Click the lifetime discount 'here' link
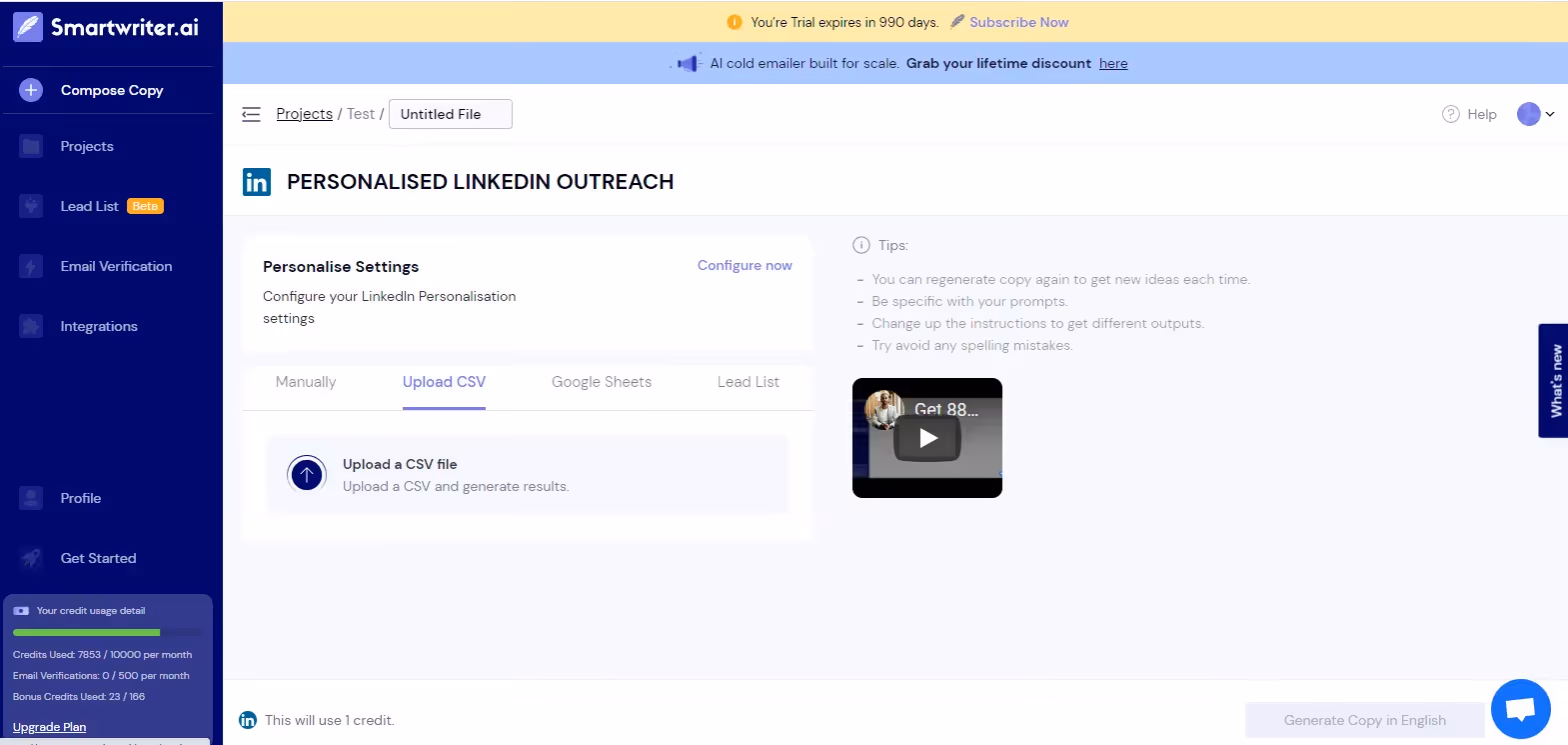Viewport: 1568px width, 745px height. [x=1113, y=63]
